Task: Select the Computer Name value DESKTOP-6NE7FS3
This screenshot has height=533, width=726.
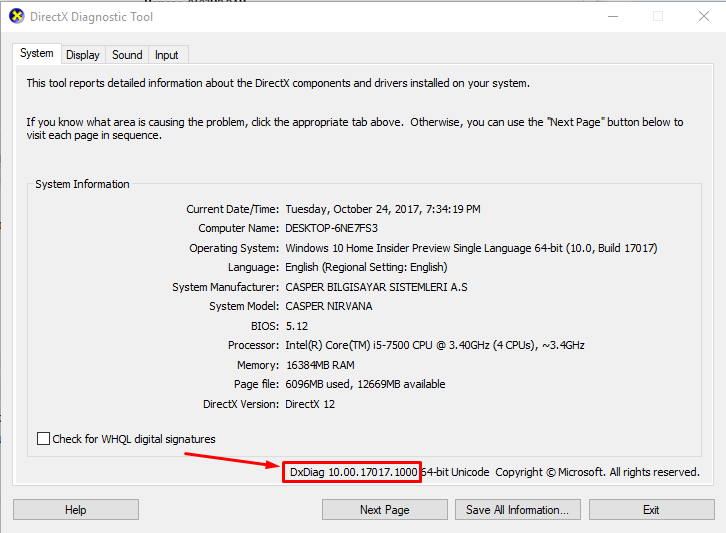Action: (332, 228)
